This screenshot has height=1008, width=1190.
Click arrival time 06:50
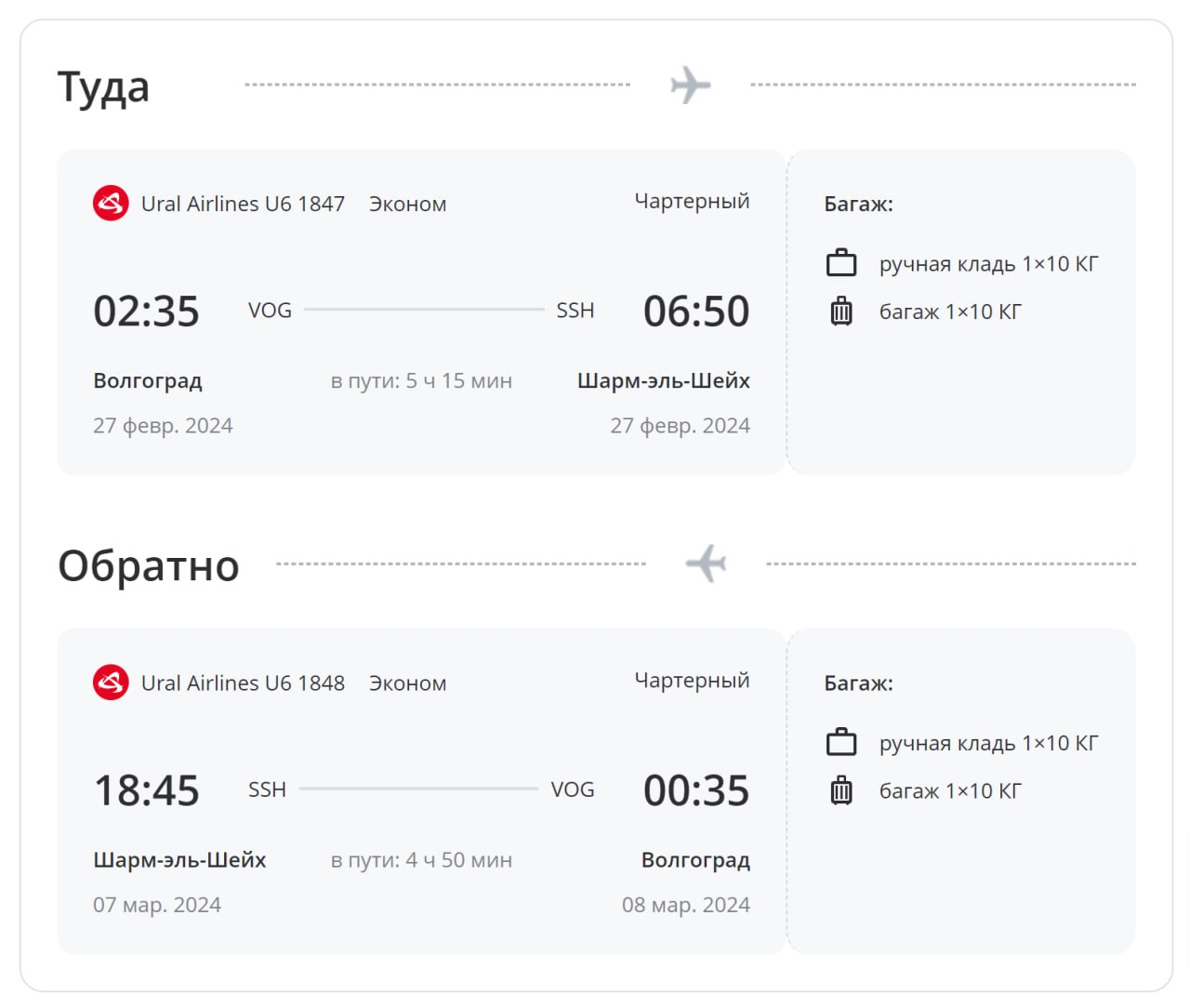pyautogui.click(x=696, y=312)
